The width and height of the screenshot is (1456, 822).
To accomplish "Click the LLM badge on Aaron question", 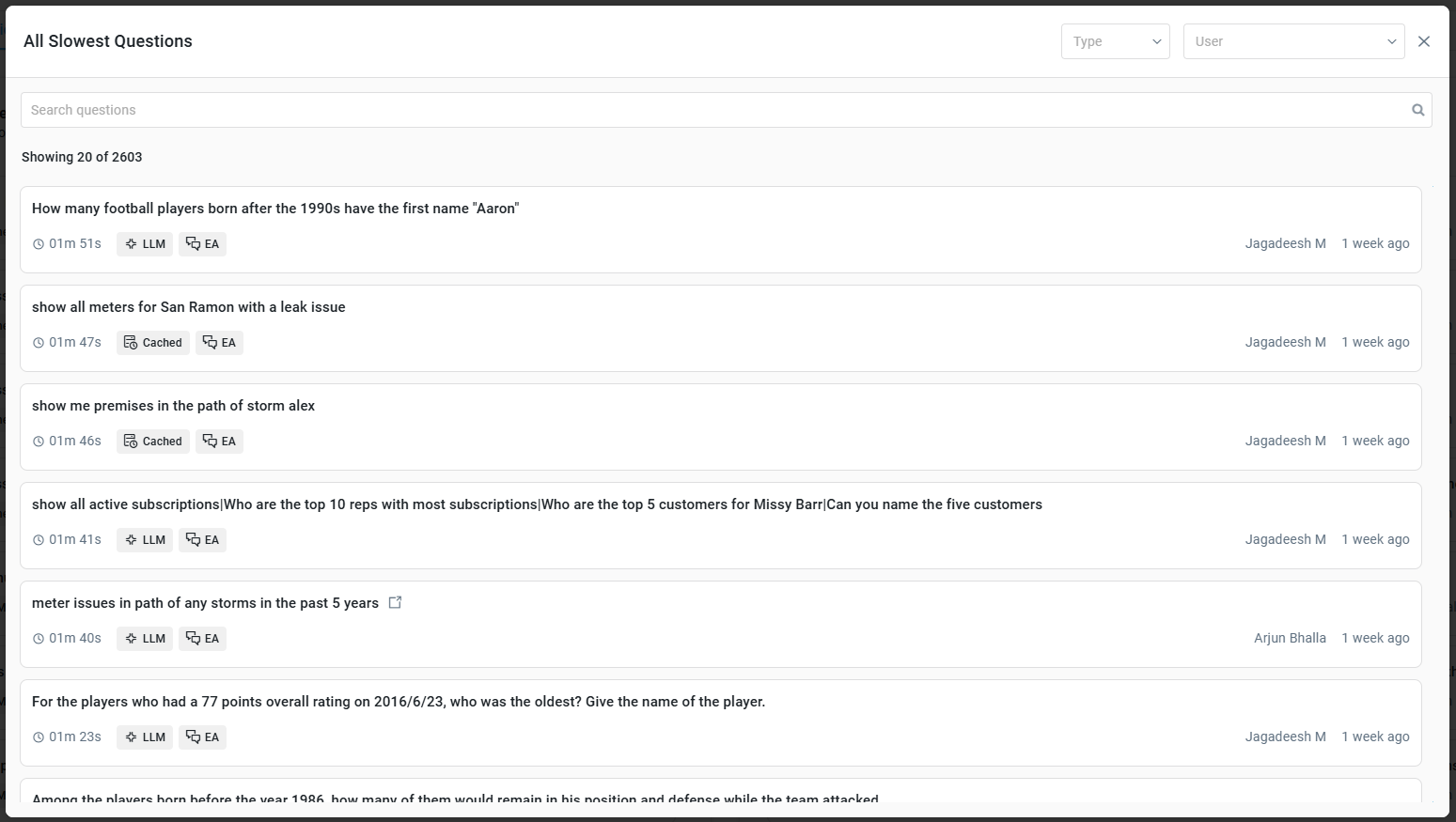I will pos(145,244).
